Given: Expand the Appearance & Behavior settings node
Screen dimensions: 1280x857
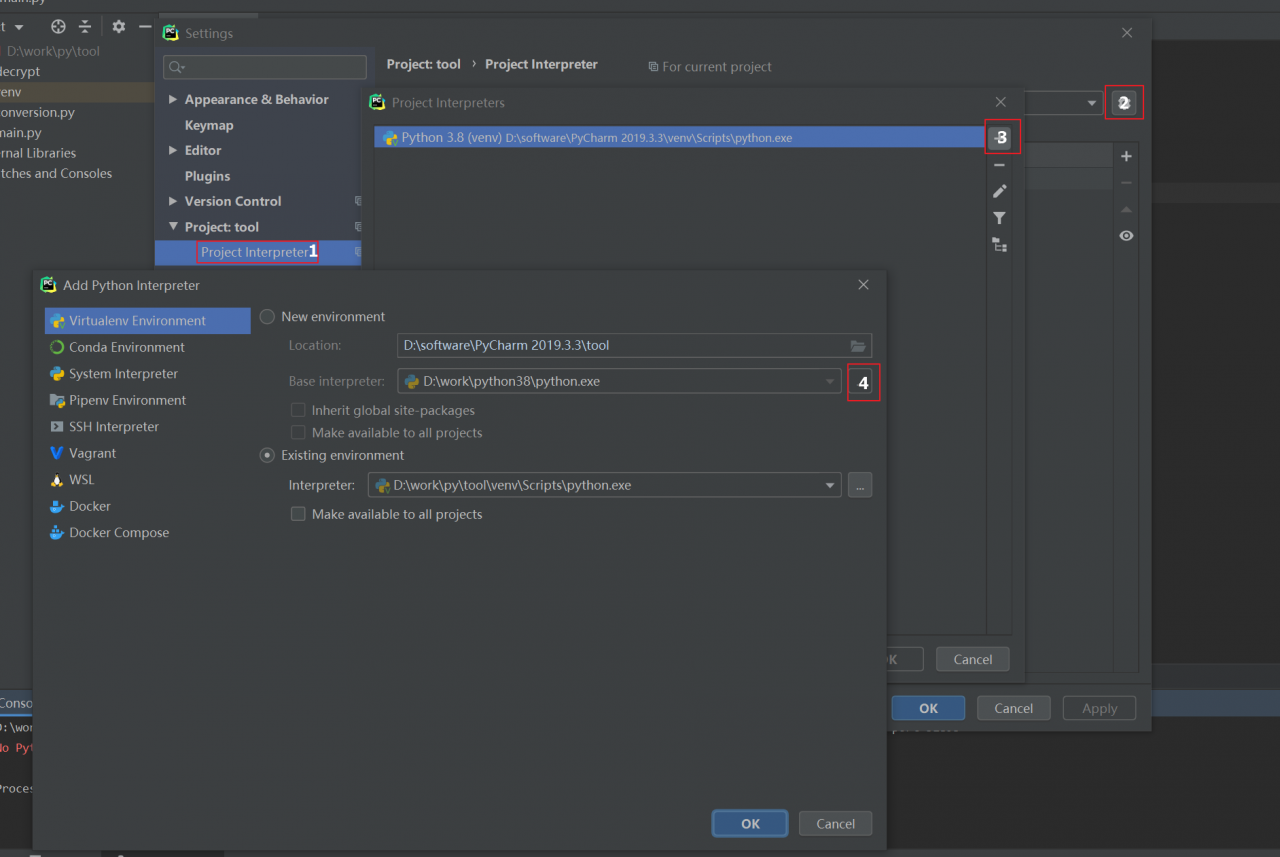Looking at the screenshot, I should coord(173,100).
